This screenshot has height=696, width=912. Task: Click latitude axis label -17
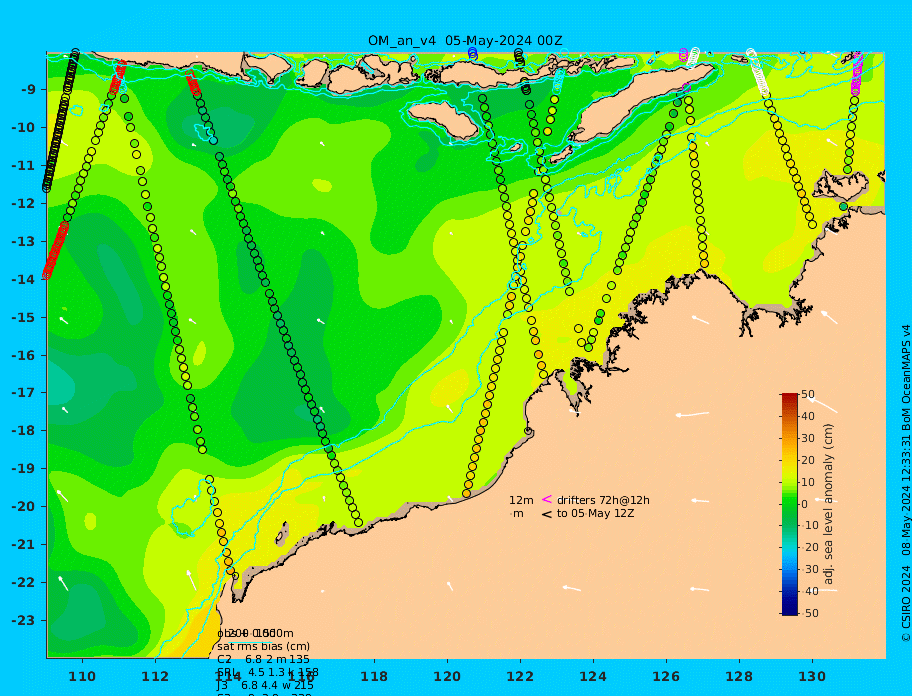click(23, 393)
